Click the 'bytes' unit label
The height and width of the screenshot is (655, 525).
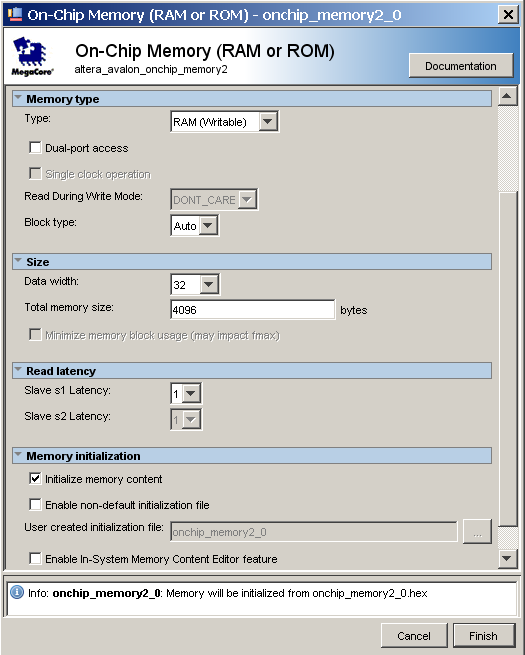(353, 310)
